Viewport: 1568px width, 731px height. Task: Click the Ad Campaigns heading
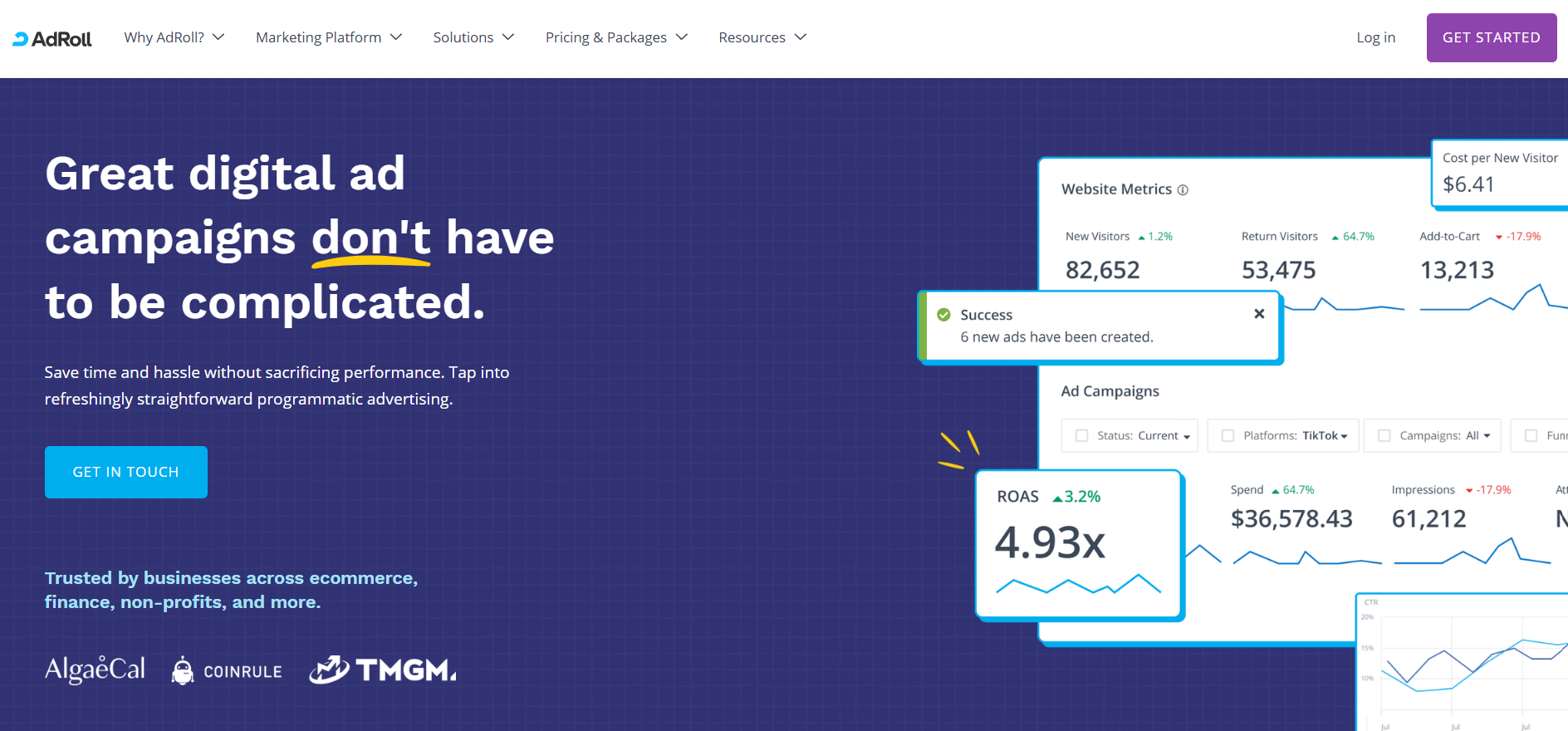[1110, 391]
